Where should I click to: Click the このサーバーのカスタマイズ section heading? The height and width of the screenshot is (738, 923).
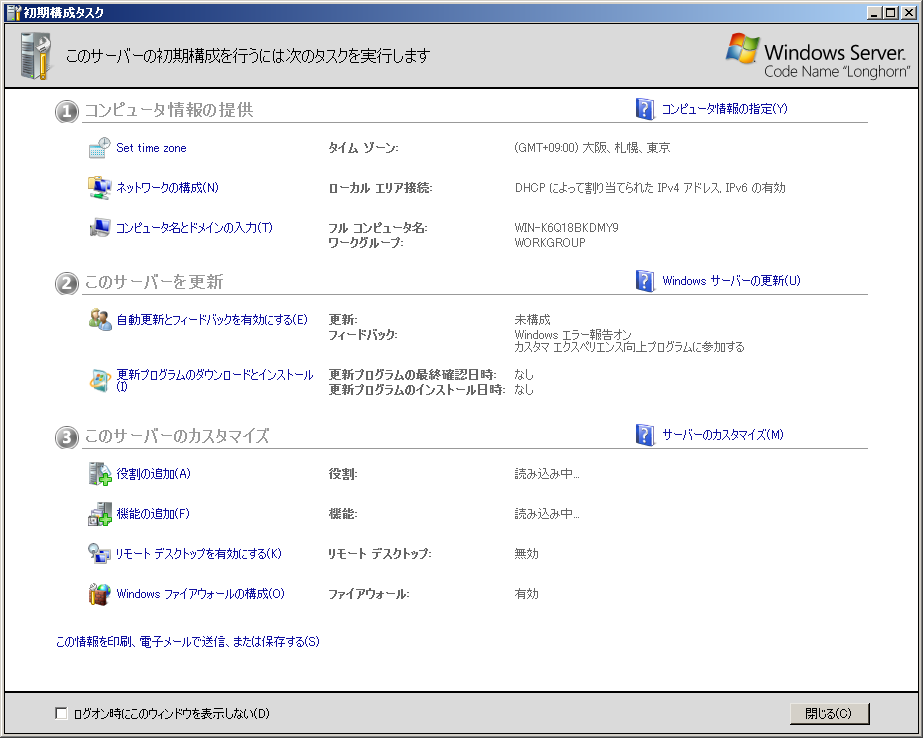(177, 436)
